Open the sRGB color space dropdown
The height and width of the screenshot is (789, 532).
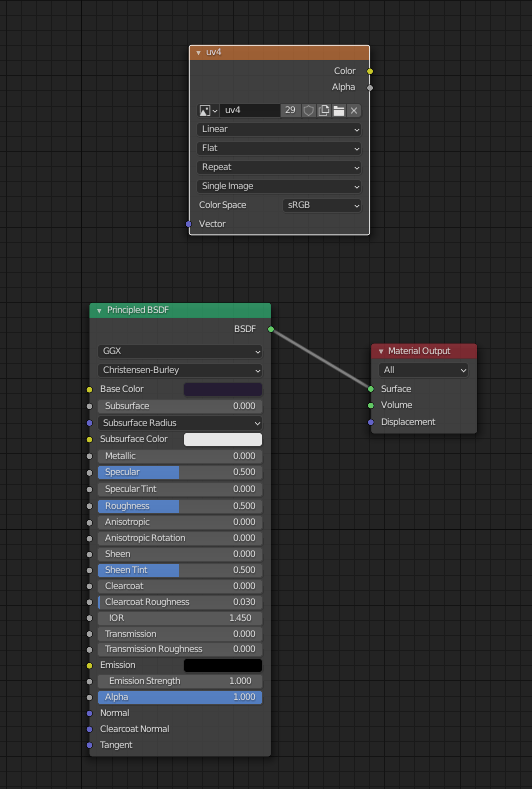[x=322, y=205]
